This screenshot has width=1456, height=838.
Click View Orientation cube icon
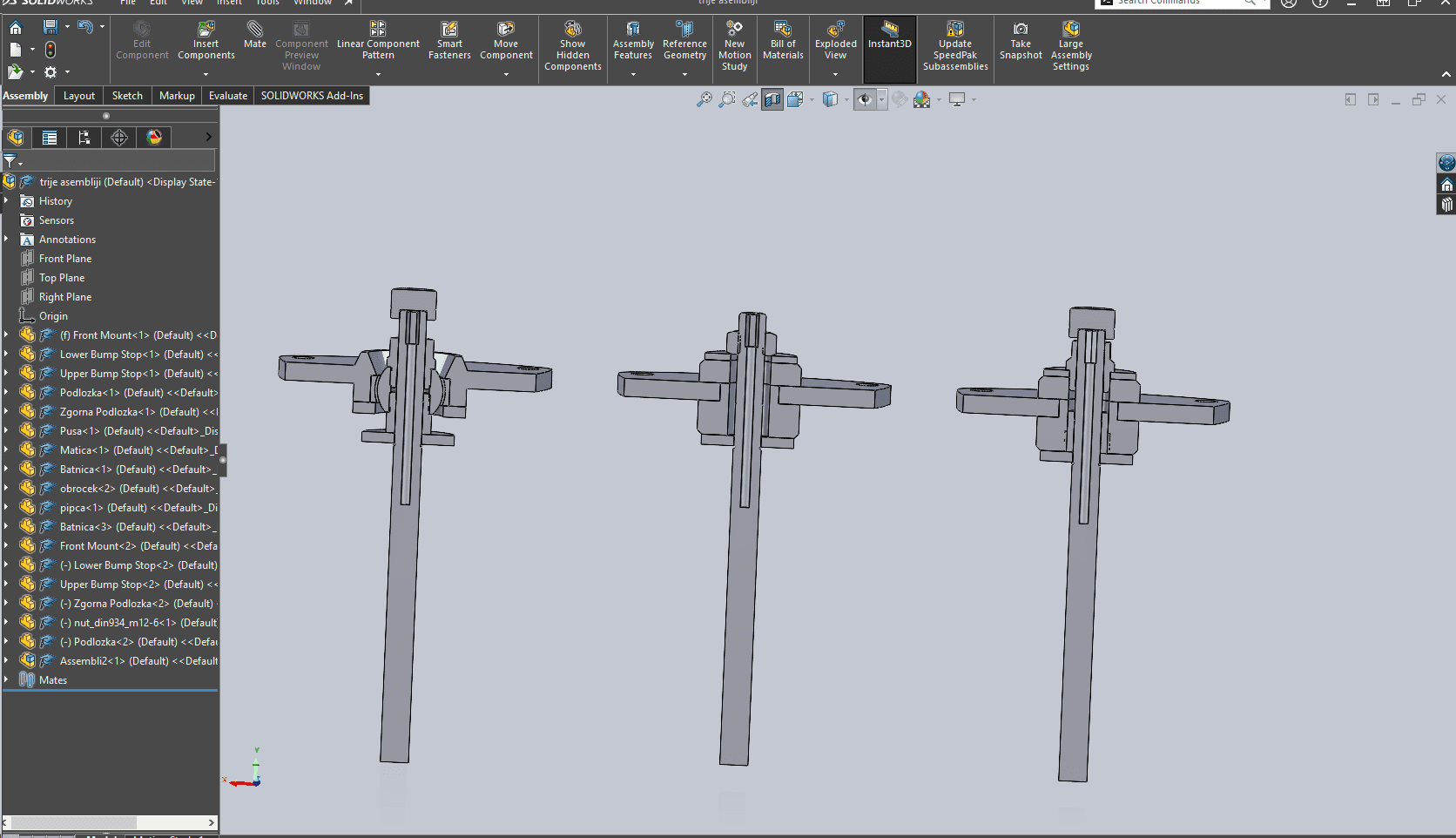(795, 99)
